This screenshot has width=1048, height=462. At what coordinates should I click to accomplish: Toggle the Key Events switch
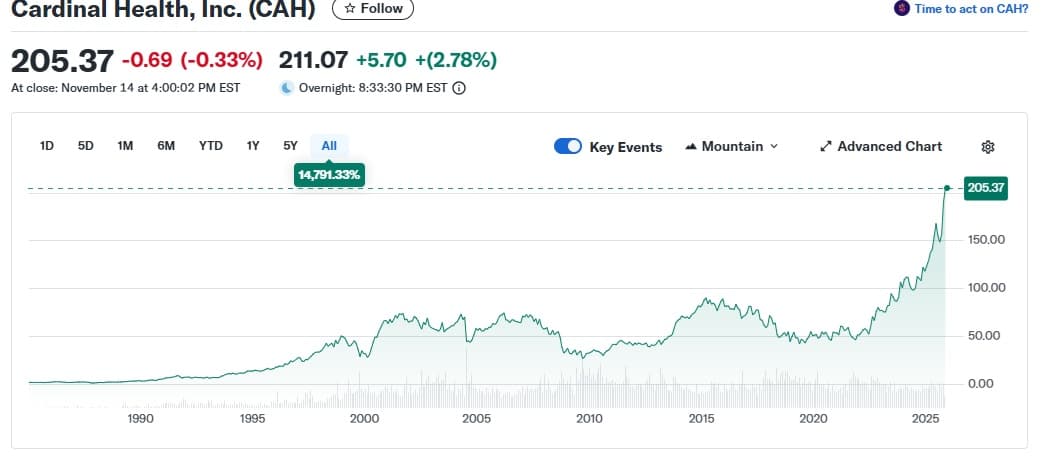(x=568, y=146)
